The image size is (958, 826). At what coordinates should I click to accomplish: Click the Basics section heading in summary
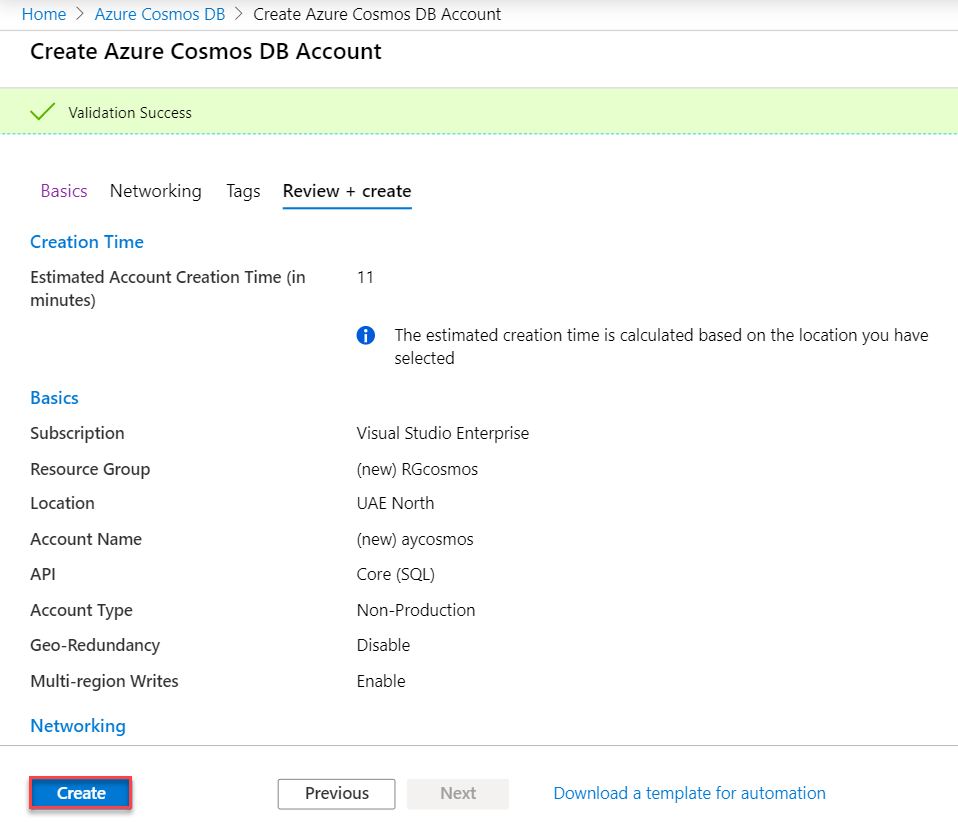tap(54, 398)
